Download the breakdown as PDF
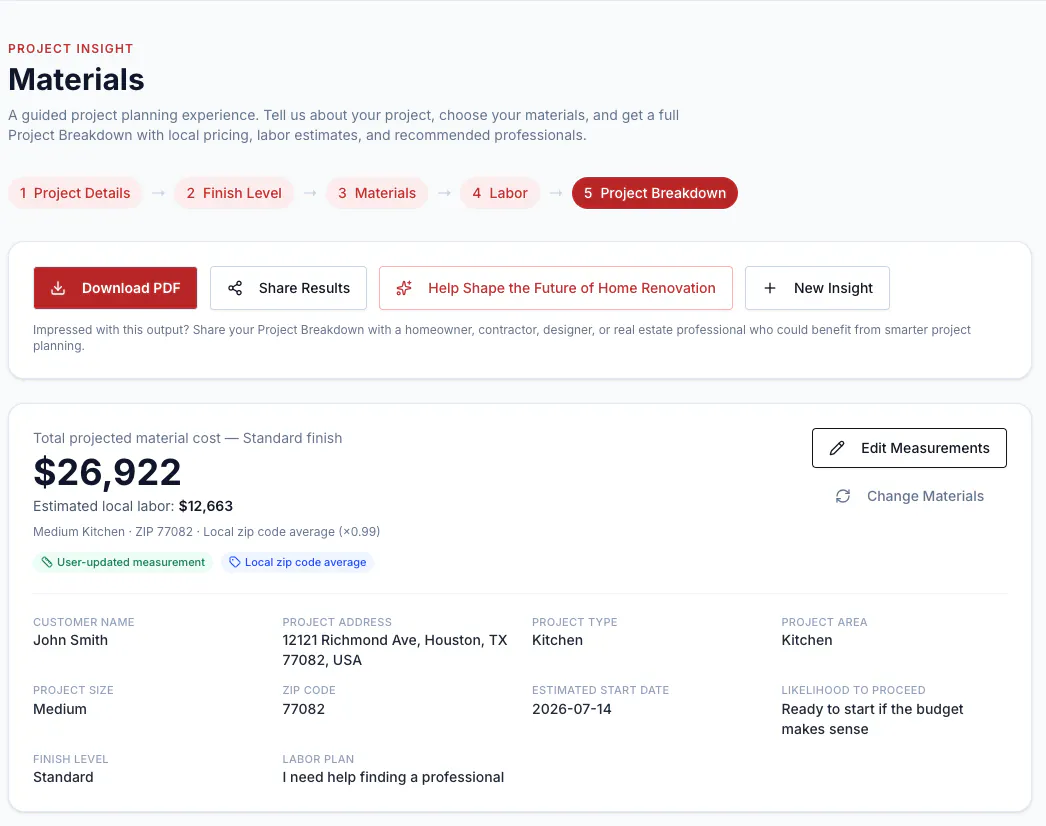The image size is (1046, 826). pos(115,288)
